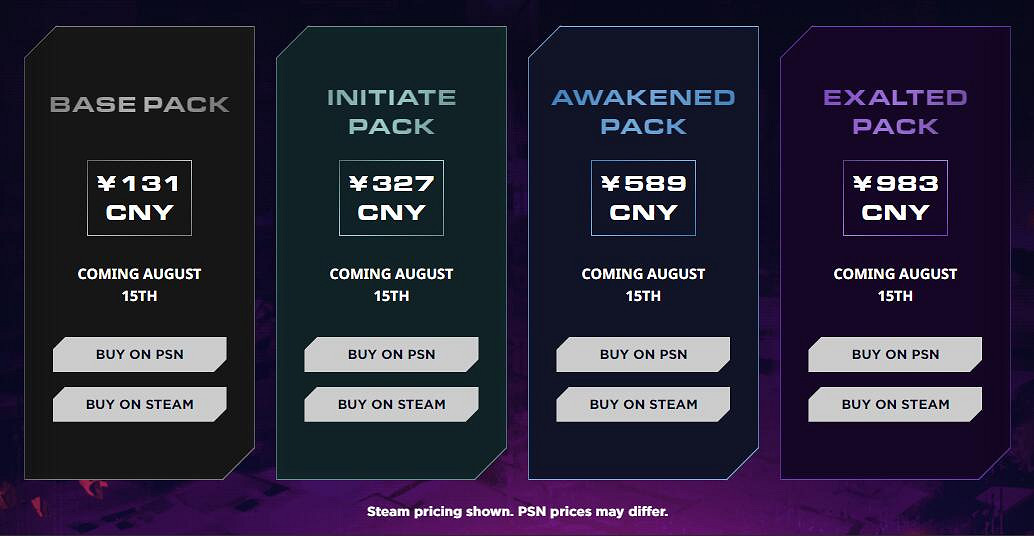
Task: Purchase Awakened Pack via PSN button
Action: click(x=644, y=354)
